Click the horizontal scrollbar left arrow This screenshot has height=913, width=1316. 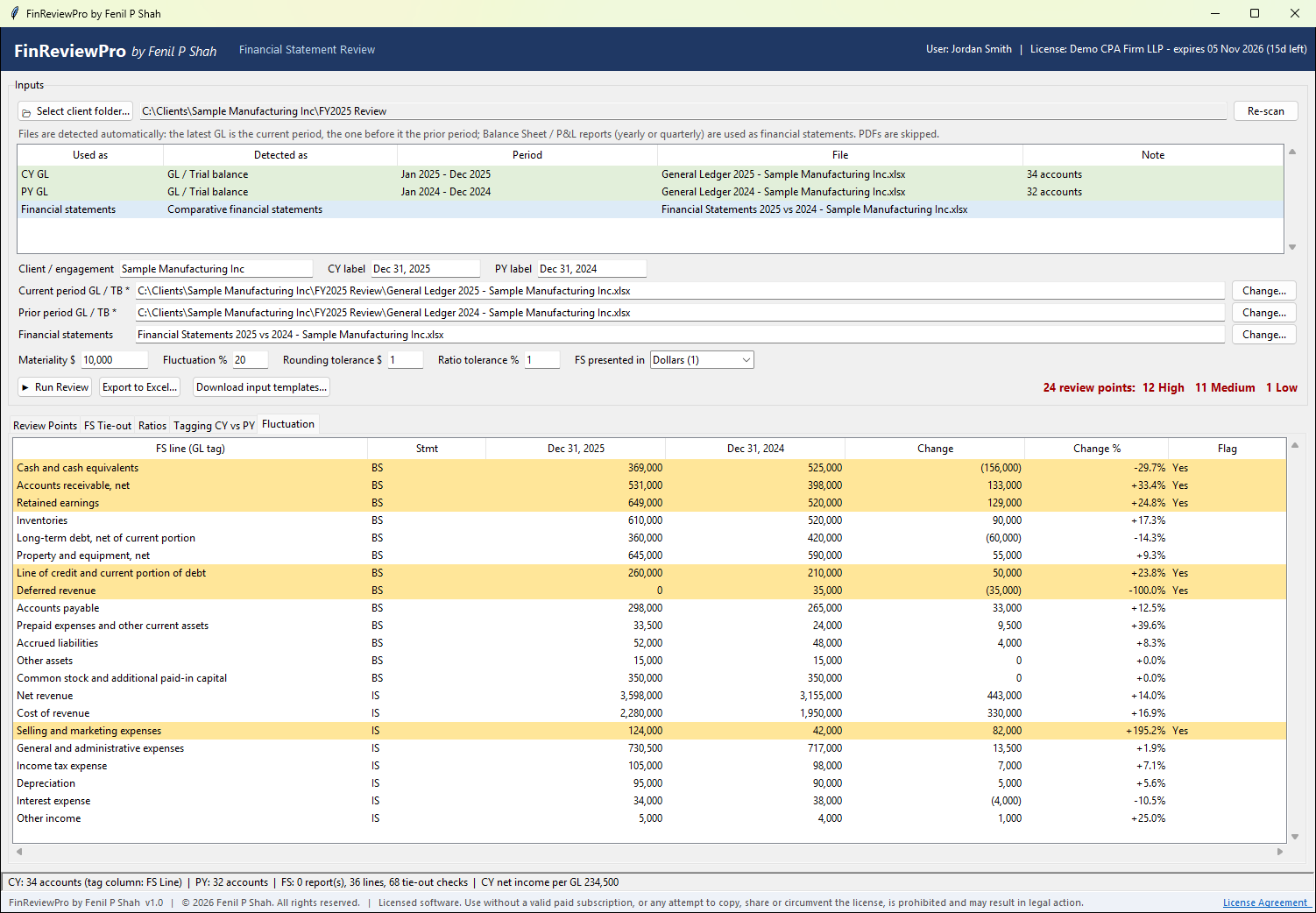click(19, 852)
